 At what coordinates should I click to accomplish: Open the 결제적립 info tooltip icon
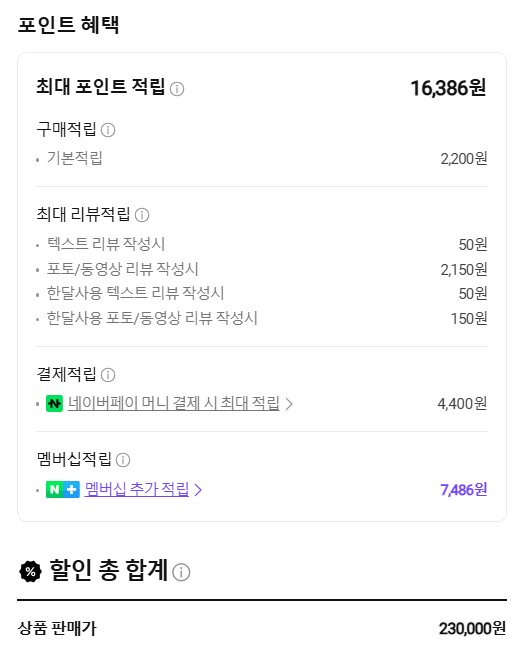(108, 375)
